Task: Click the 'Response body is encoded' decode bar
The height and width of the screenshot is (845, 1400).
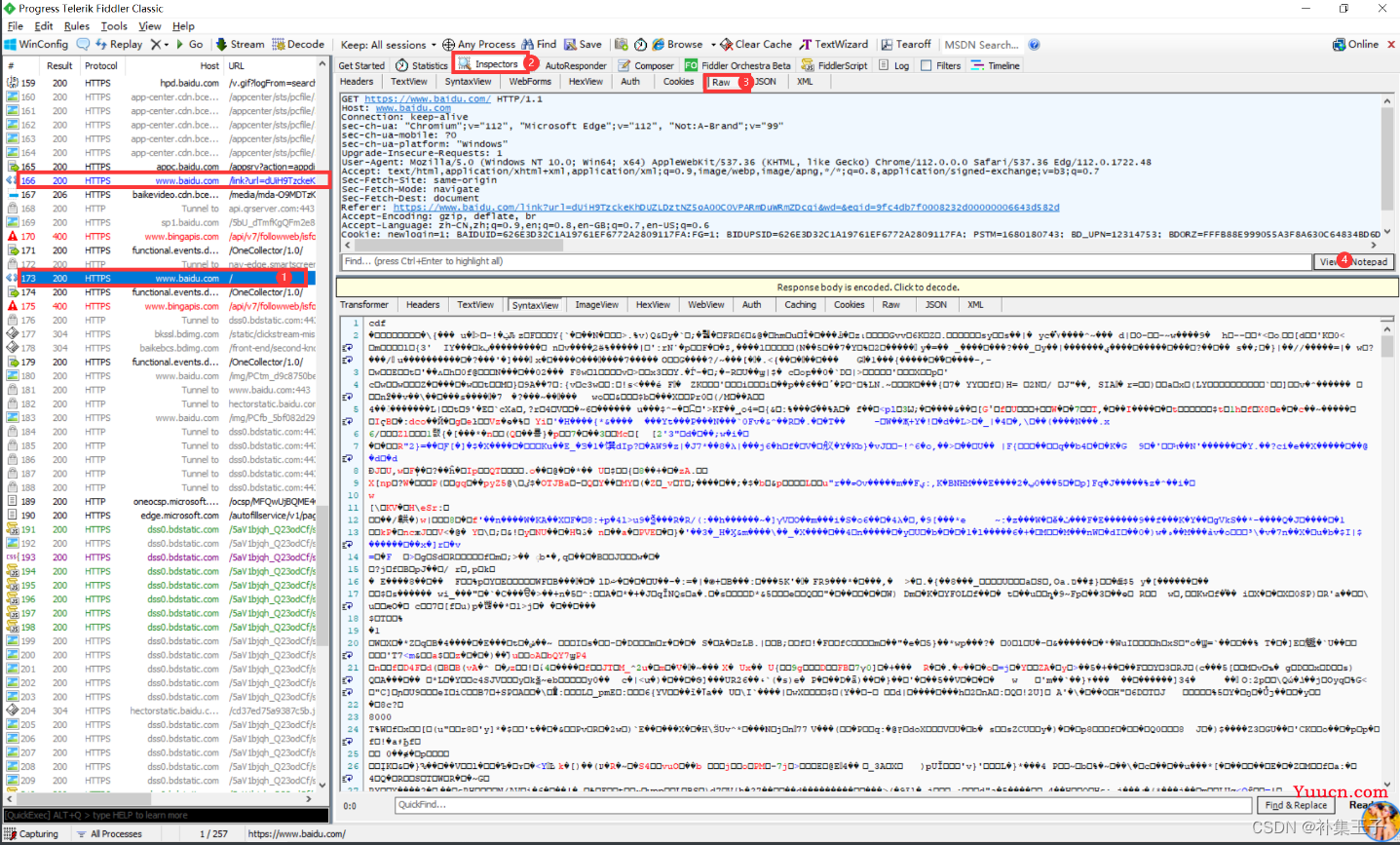Action: click(x=867, y=288)
